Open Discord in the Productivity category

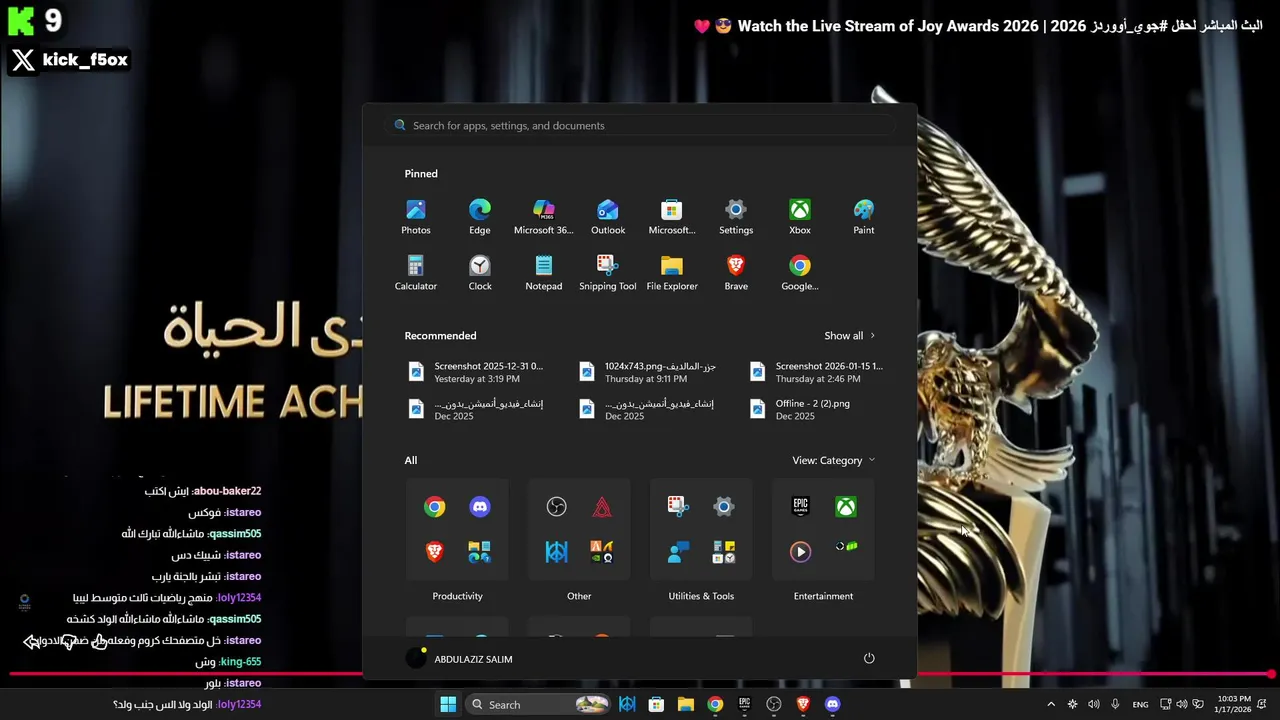click(480, 507)
